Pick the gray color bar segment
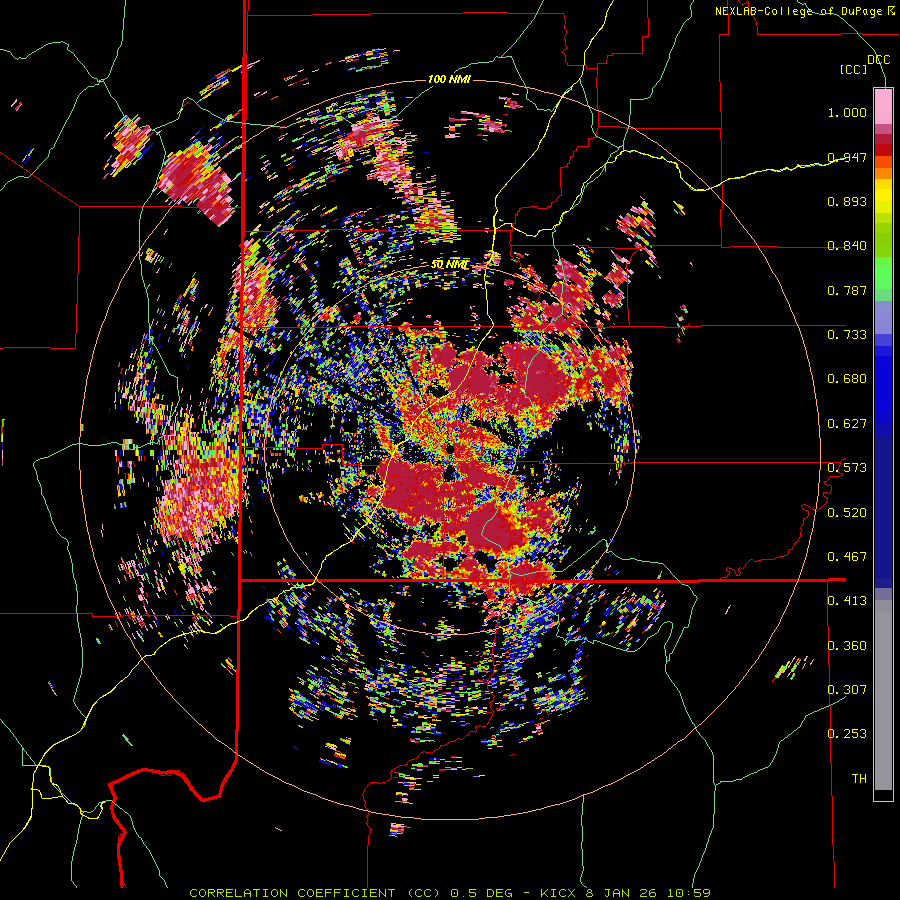This screenshot has width=900, height=900. point(883,695)
